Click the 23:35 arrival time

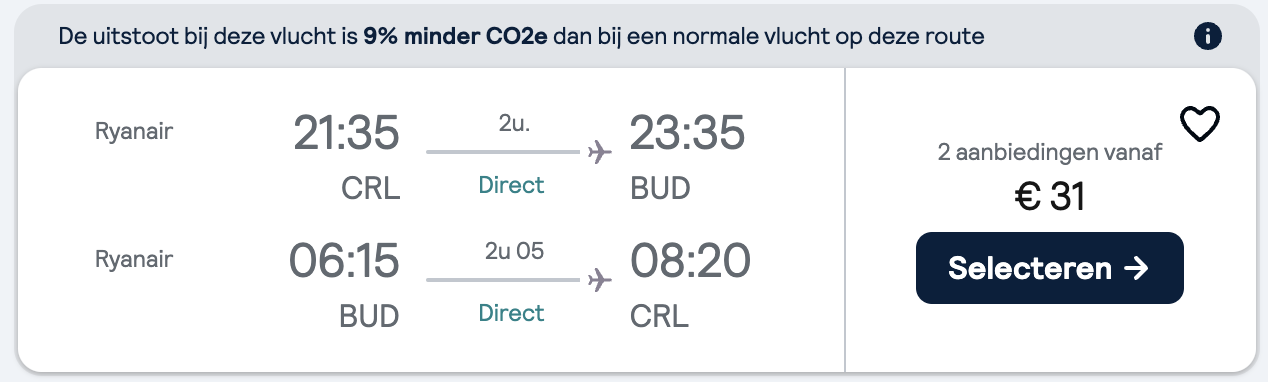pyautogui.click(x=687, y=133)
